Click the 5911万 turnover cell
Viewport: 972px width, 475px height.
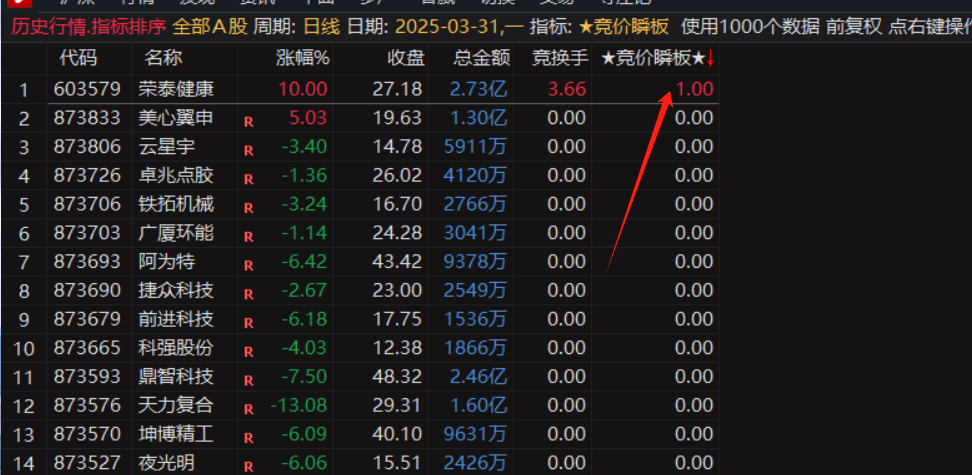click(x=475, y=146)
